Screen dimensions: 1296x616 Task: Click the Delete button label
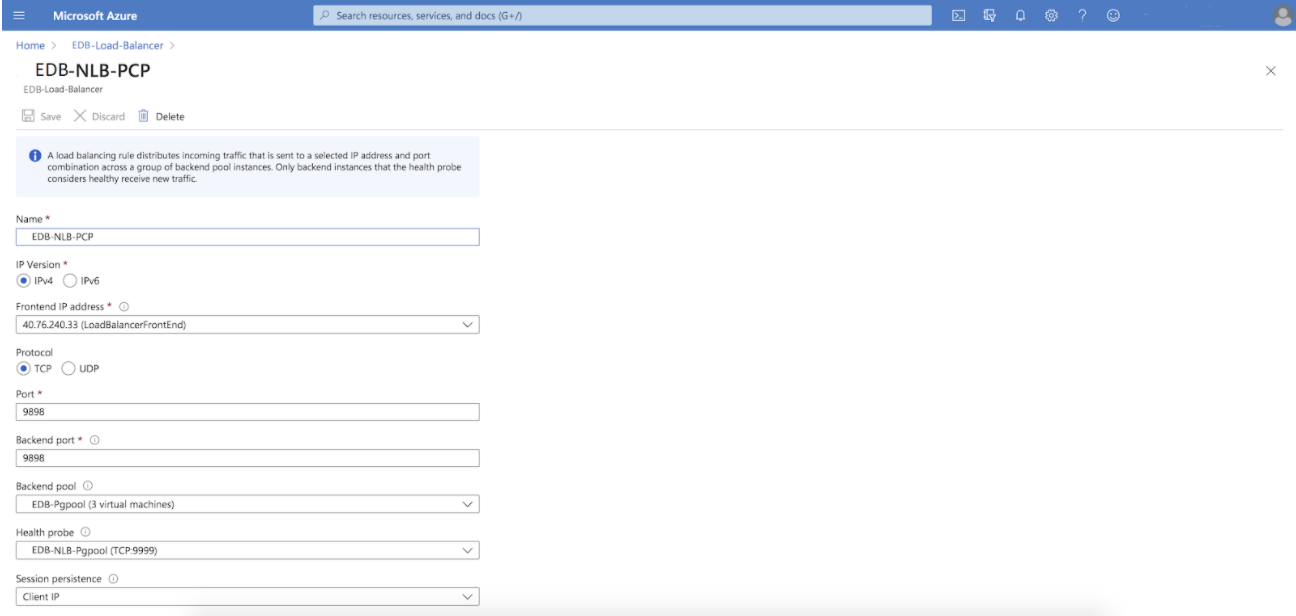click(170, 117)
